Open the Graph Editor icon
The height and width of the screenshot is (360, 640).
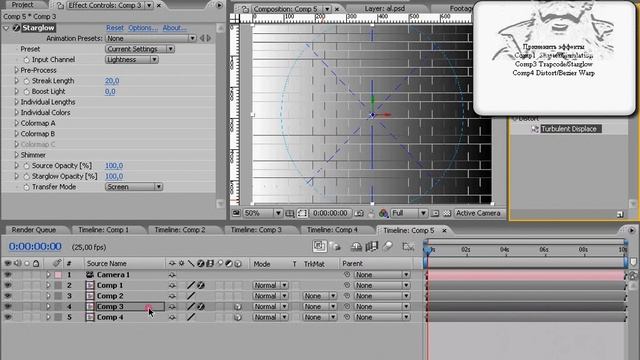click(x=408, y=246)
